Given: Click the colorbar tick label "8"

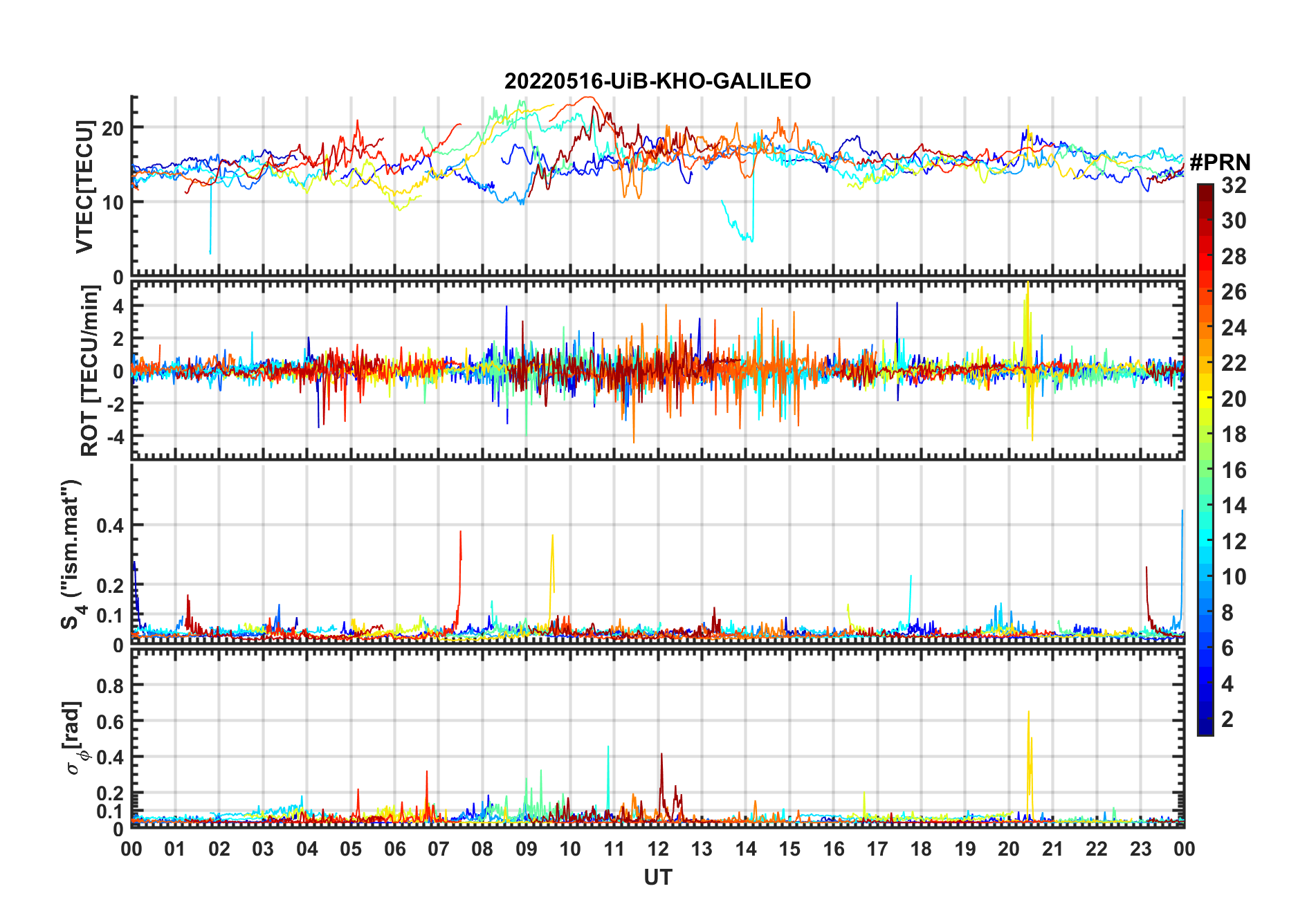Looking at the screenshot, I should point(1227,613).
